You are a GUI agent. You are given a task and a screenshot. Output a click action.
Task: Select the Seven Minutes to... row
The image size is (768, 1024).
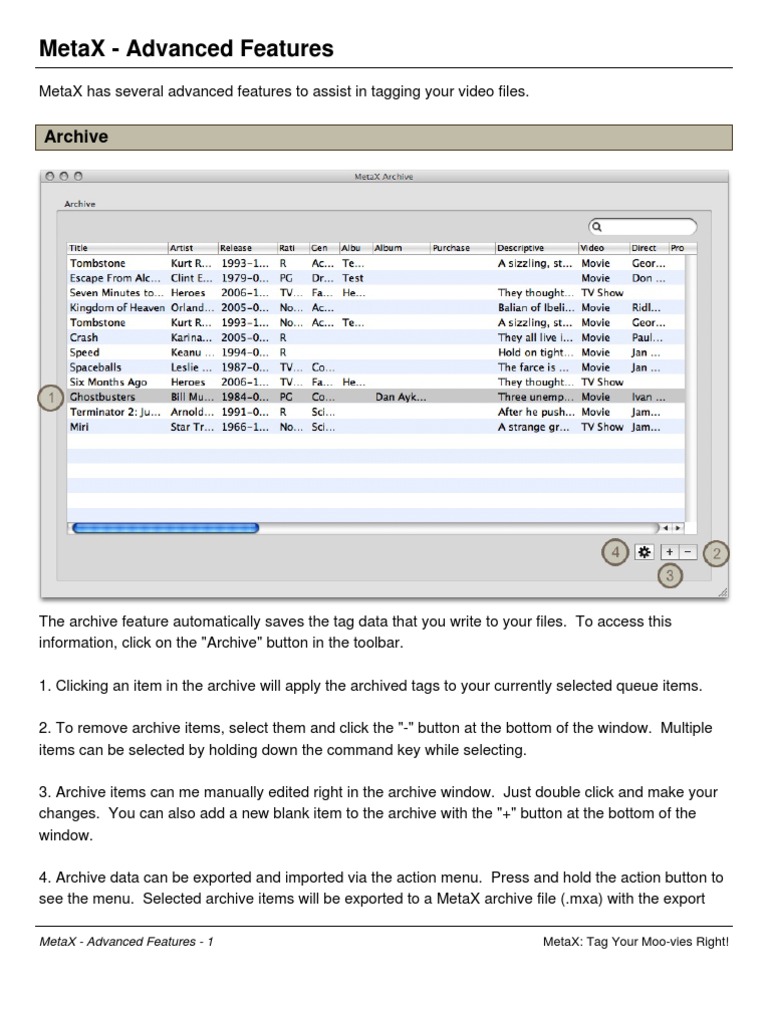click(x=376, y=293)
